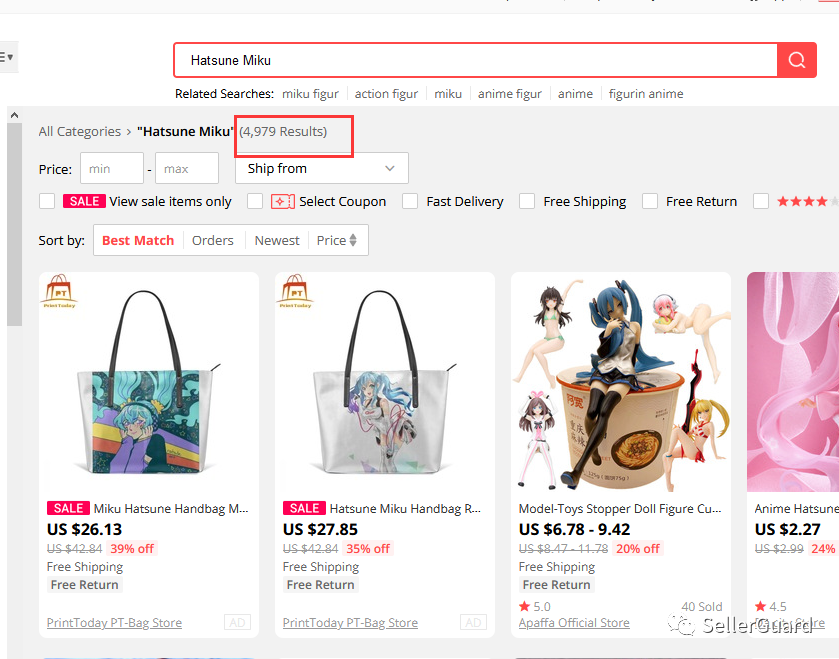Click the scroll up arrow
This screenshot has width=839, height=659.
tap(14, 115)
